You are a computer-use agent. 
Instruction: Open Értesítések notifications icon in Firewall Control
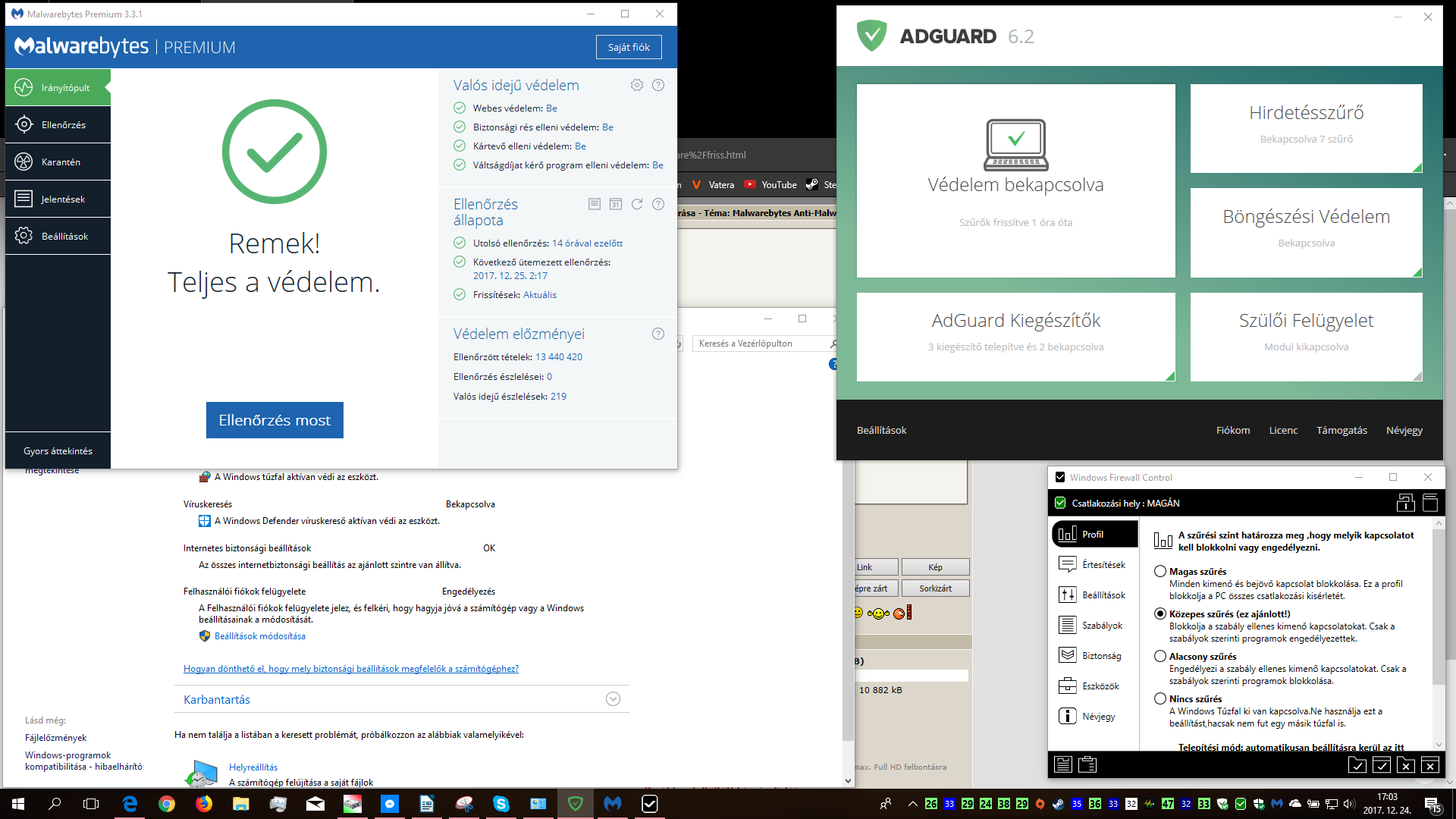1067,564
